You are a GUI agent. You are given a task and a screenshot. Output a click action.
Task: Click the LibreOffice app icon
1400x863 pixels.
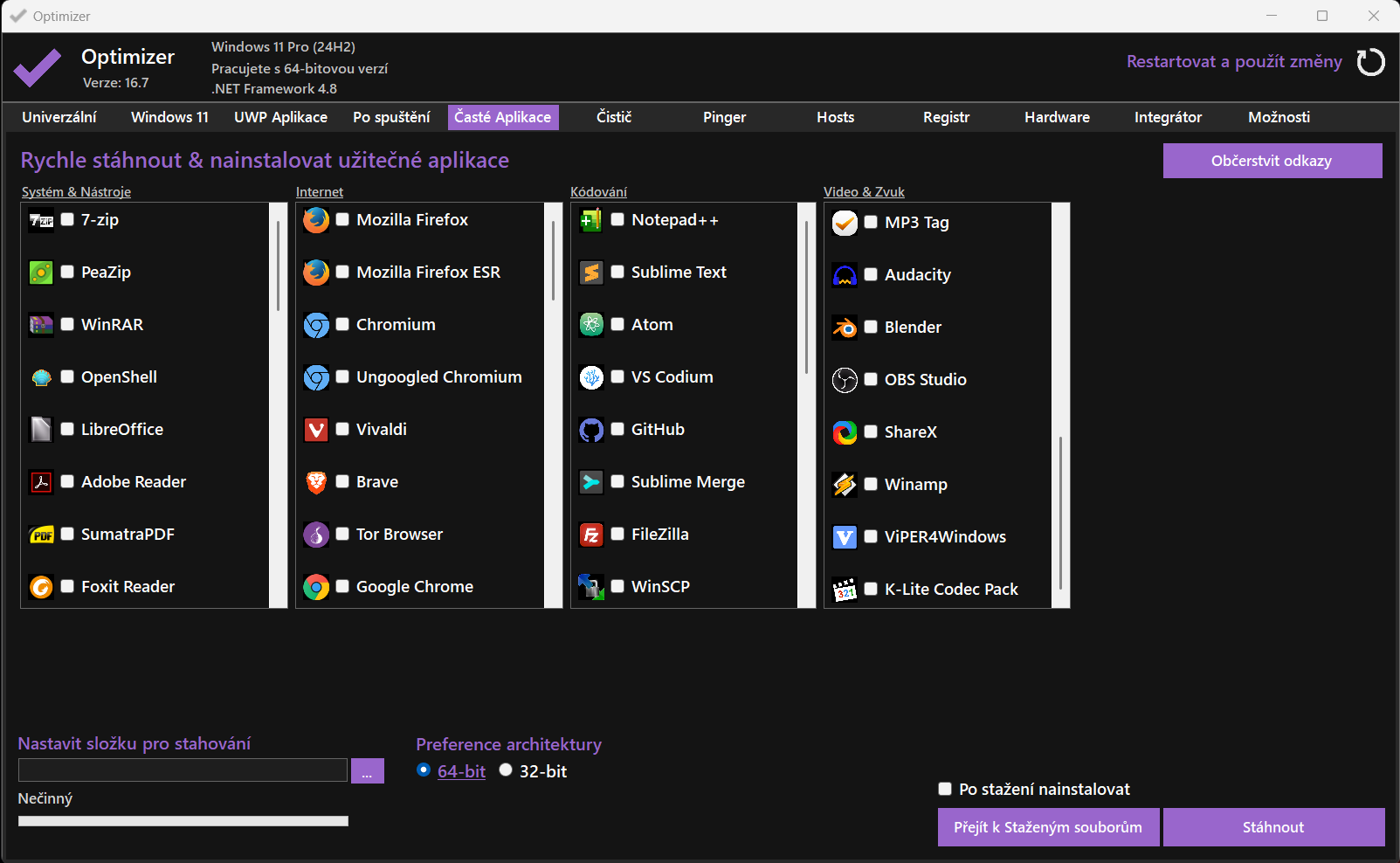tap(41, 430)
